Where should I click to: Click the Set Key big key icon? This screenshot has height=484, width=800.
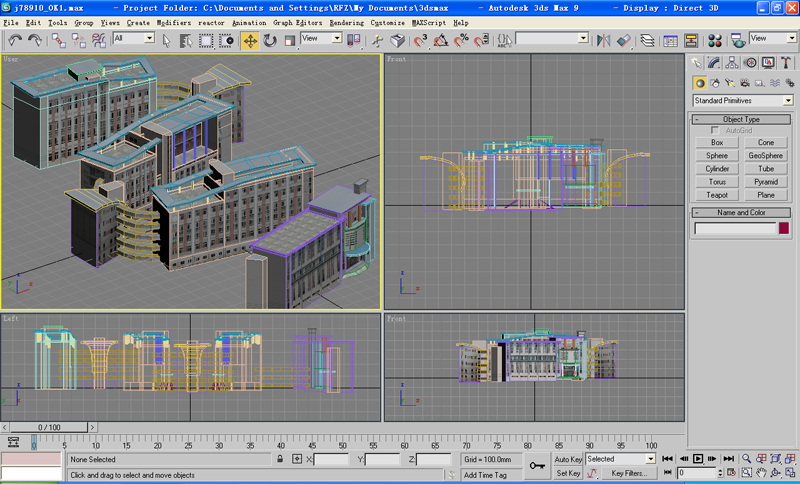click(538, 465)
